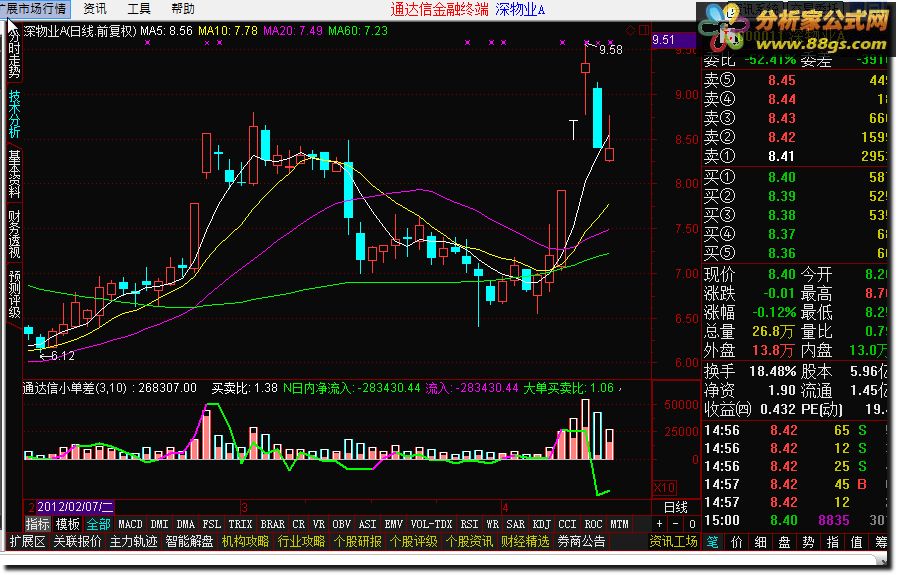Click the square window icon above the chart
This screenshot has height=575, width=898.
644,30
